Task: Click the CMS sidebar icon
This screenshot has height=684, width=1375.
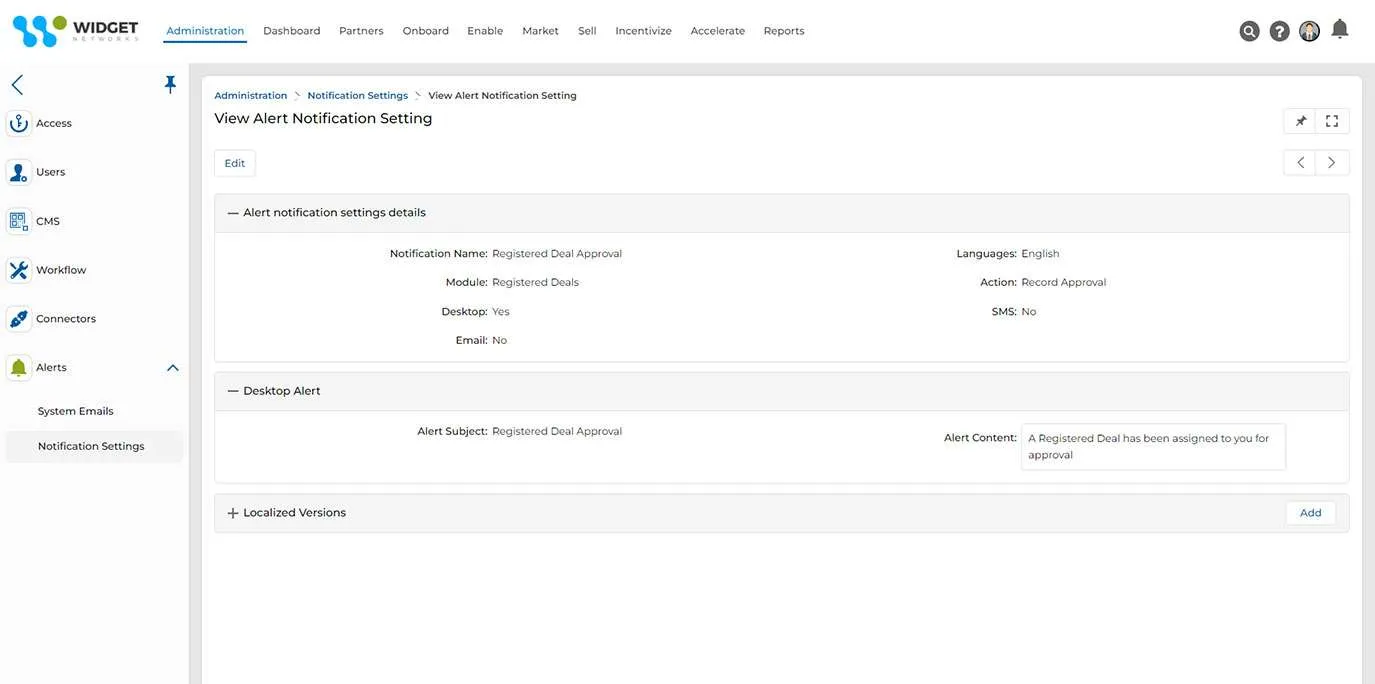Action: (x=18, y=221)
